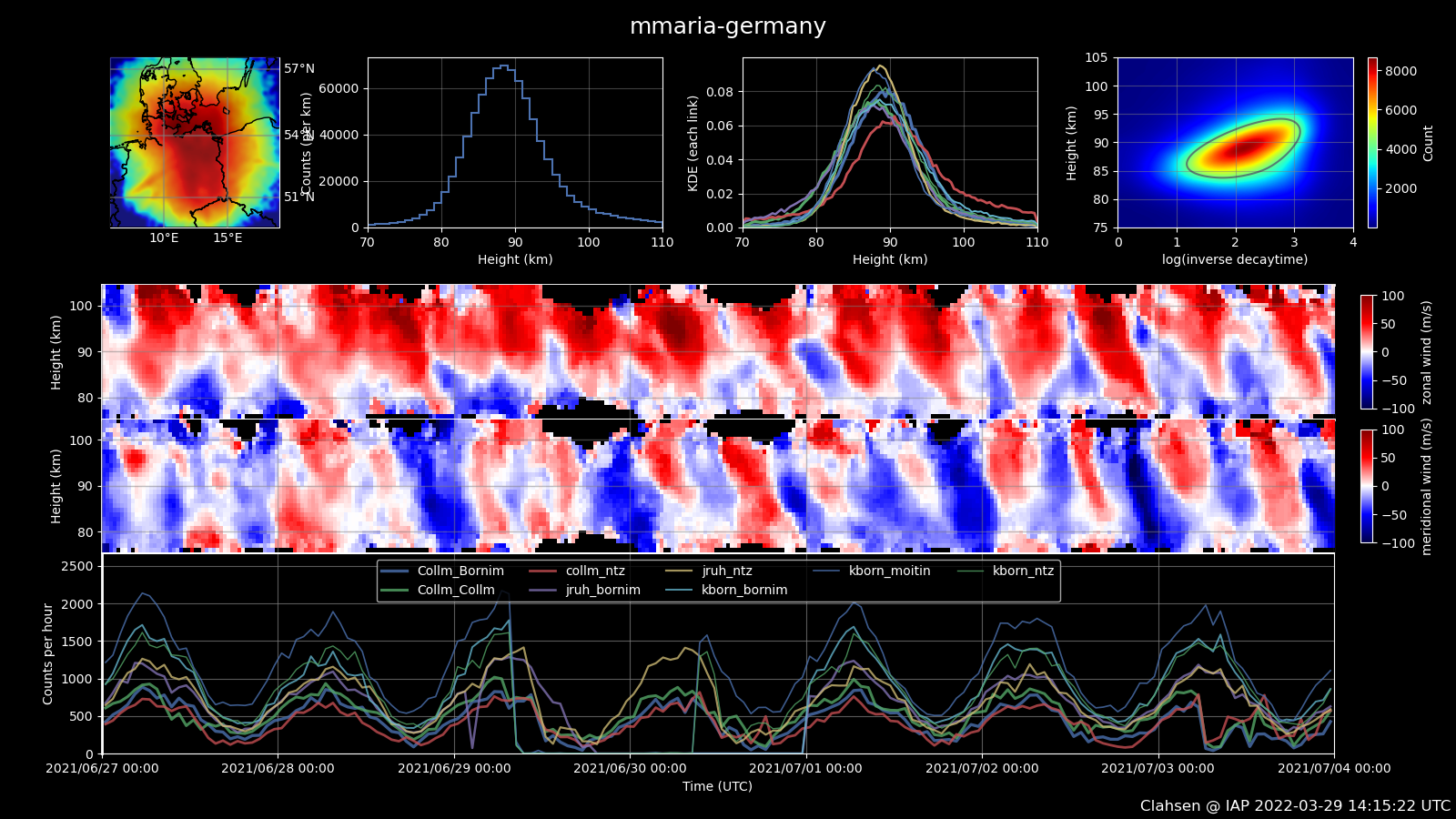Click the log(inverse decaytime) axis label
The width and height of the screenshot is (1456, 819).
pos(1235,259)
